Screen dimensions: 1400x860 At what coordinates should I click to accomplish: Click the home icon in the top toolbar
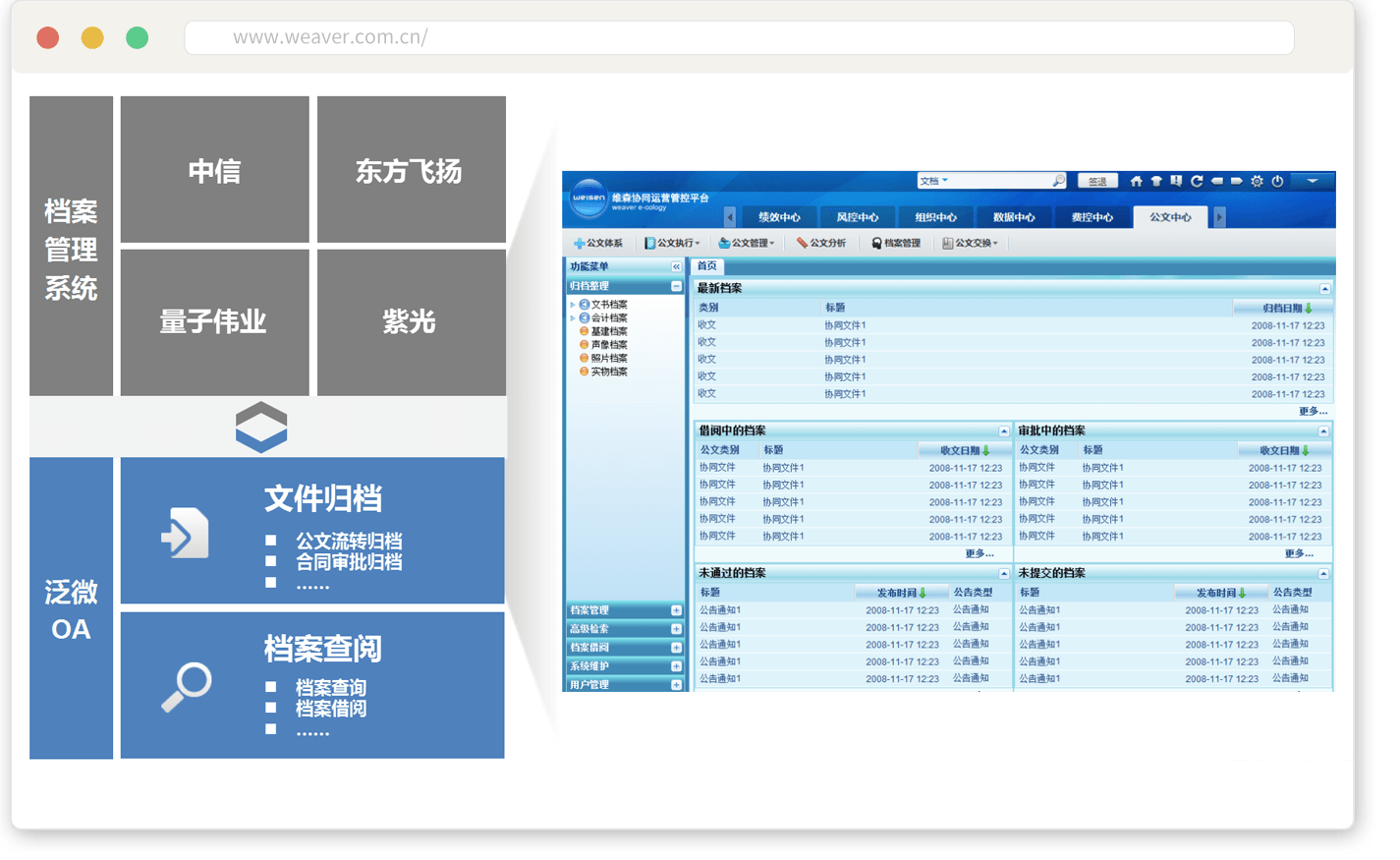(x=1136, y=181)
